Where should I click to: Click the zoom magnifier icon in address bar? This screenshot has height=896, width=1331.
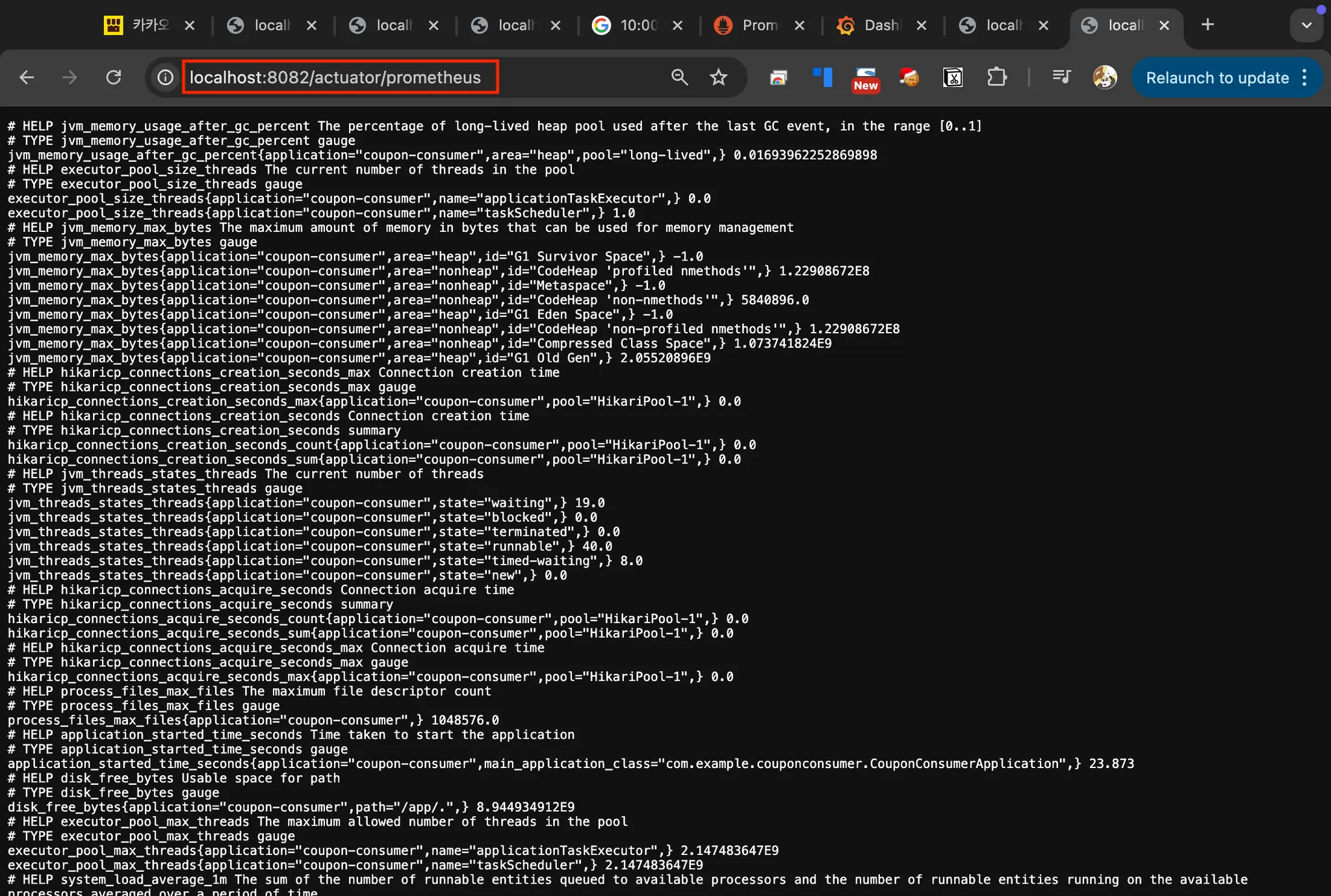(679, 77)
